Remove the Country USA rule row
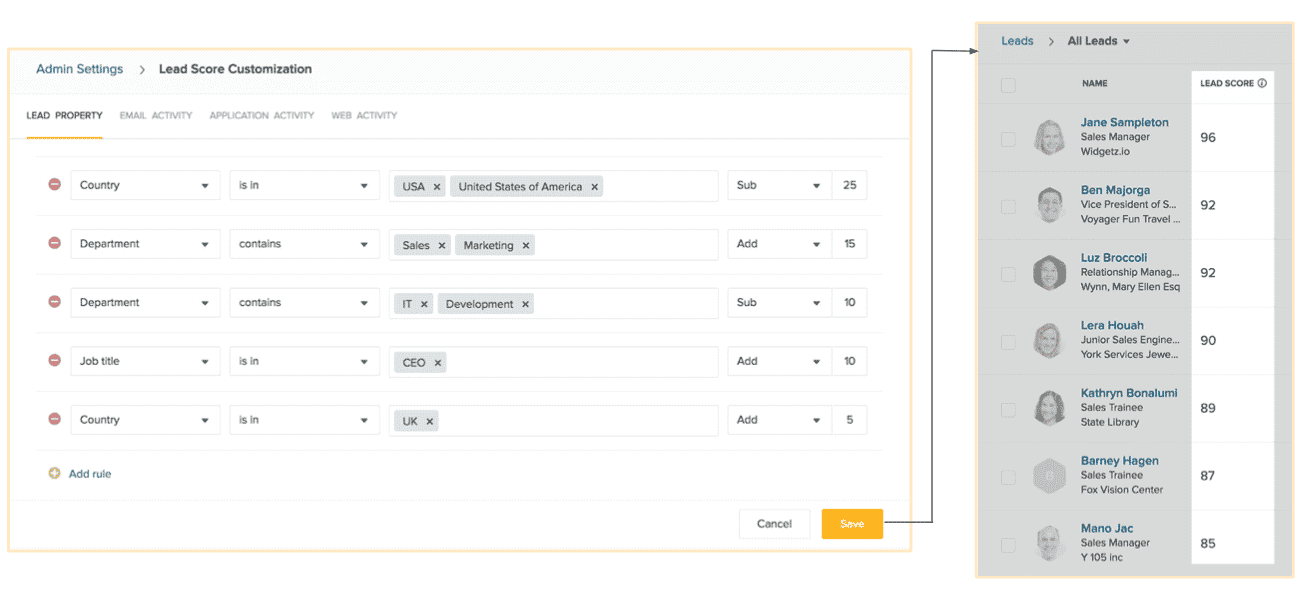The width and height of the screenshot is (1312, 596). click(x=55, y=185)
